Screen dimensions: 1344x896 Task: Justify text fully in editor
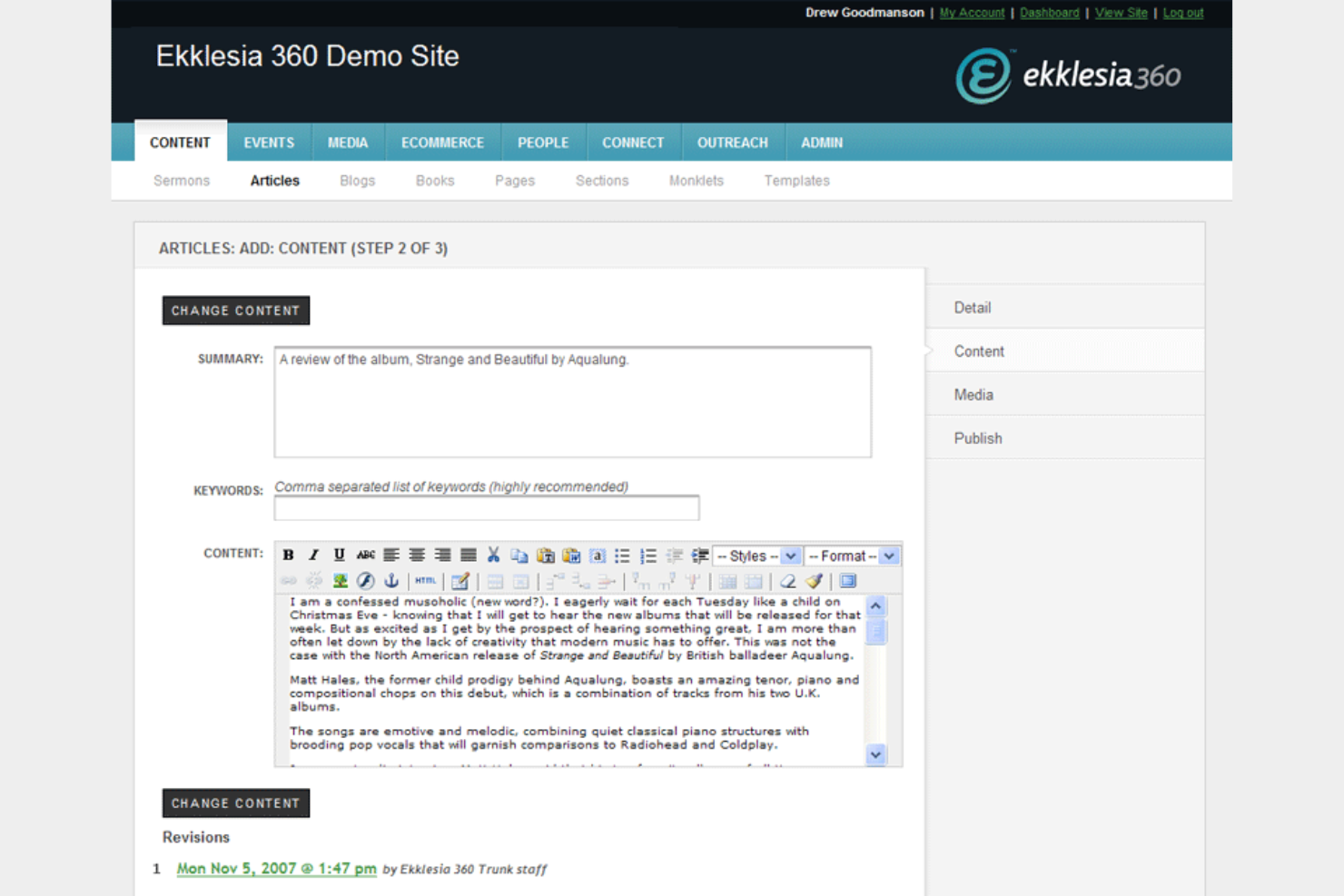click(468, 556)
